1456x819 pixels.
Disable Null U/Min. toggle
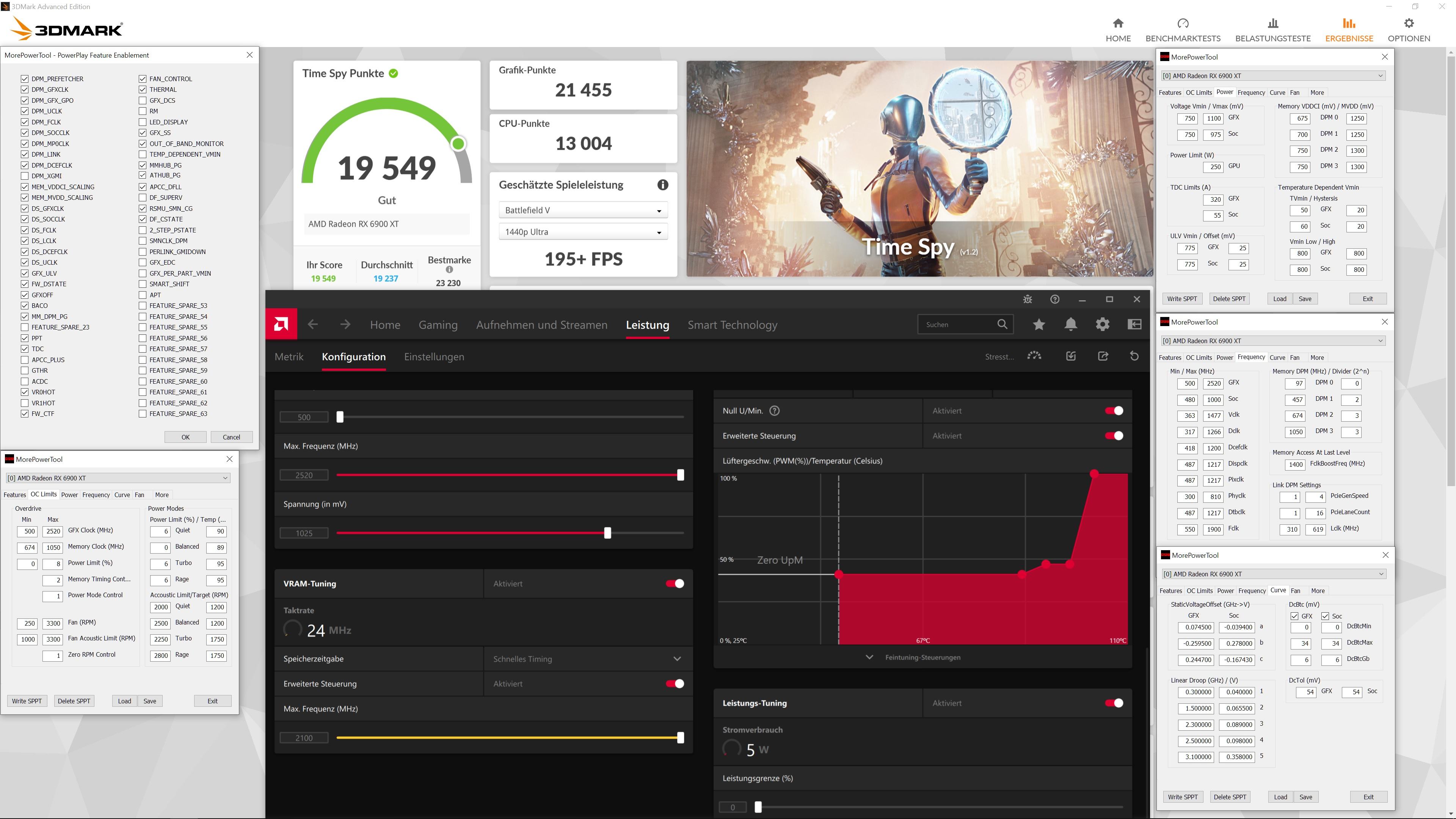click(x=1114, y=411)
